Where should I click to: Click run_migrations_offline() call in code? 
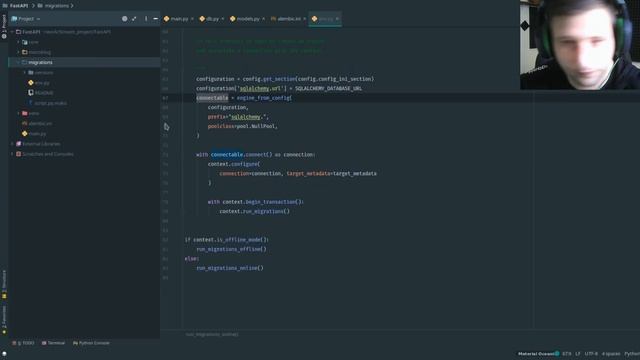pos(231,249)
